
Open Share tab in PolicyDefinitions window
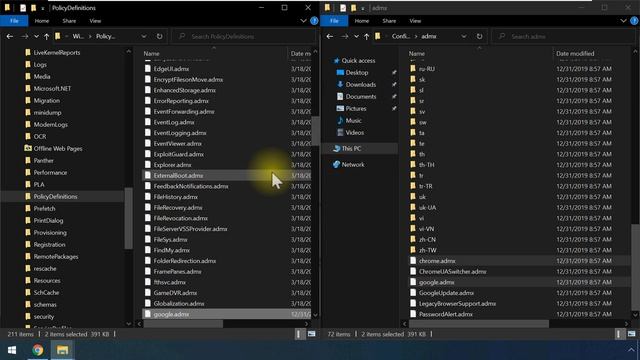pos(69,21)
